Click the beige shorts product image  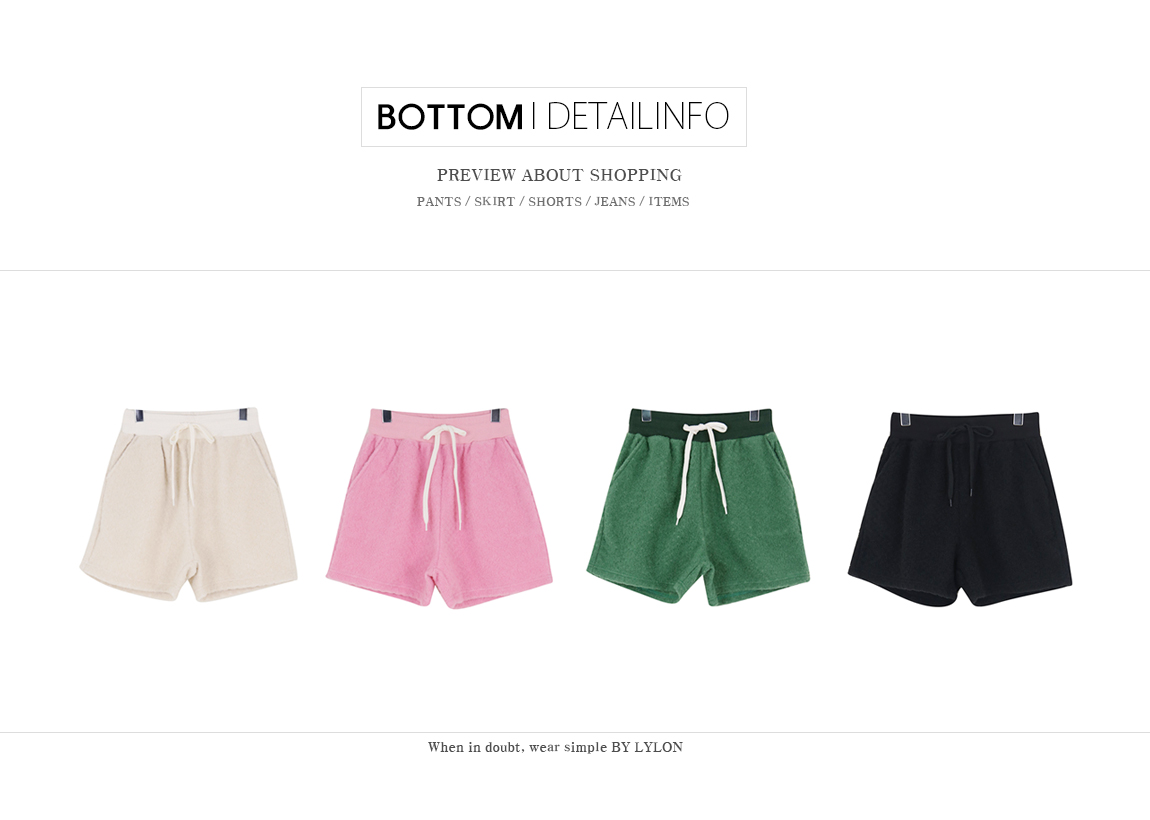click(188, 505)
